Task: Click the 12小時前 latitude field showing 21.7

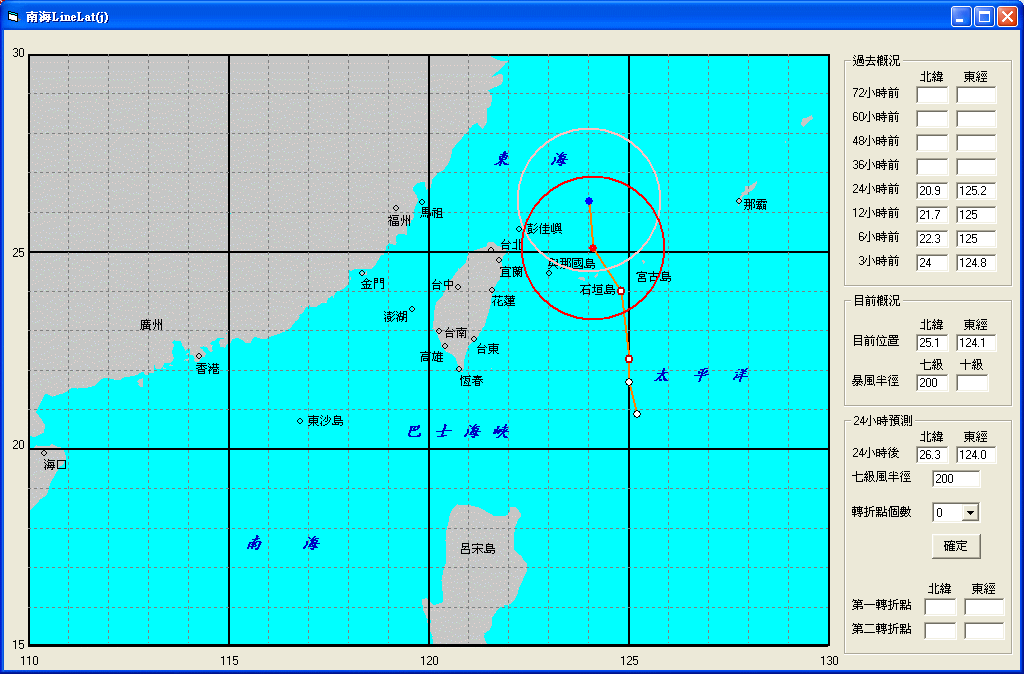Action: tap(932, 214)
